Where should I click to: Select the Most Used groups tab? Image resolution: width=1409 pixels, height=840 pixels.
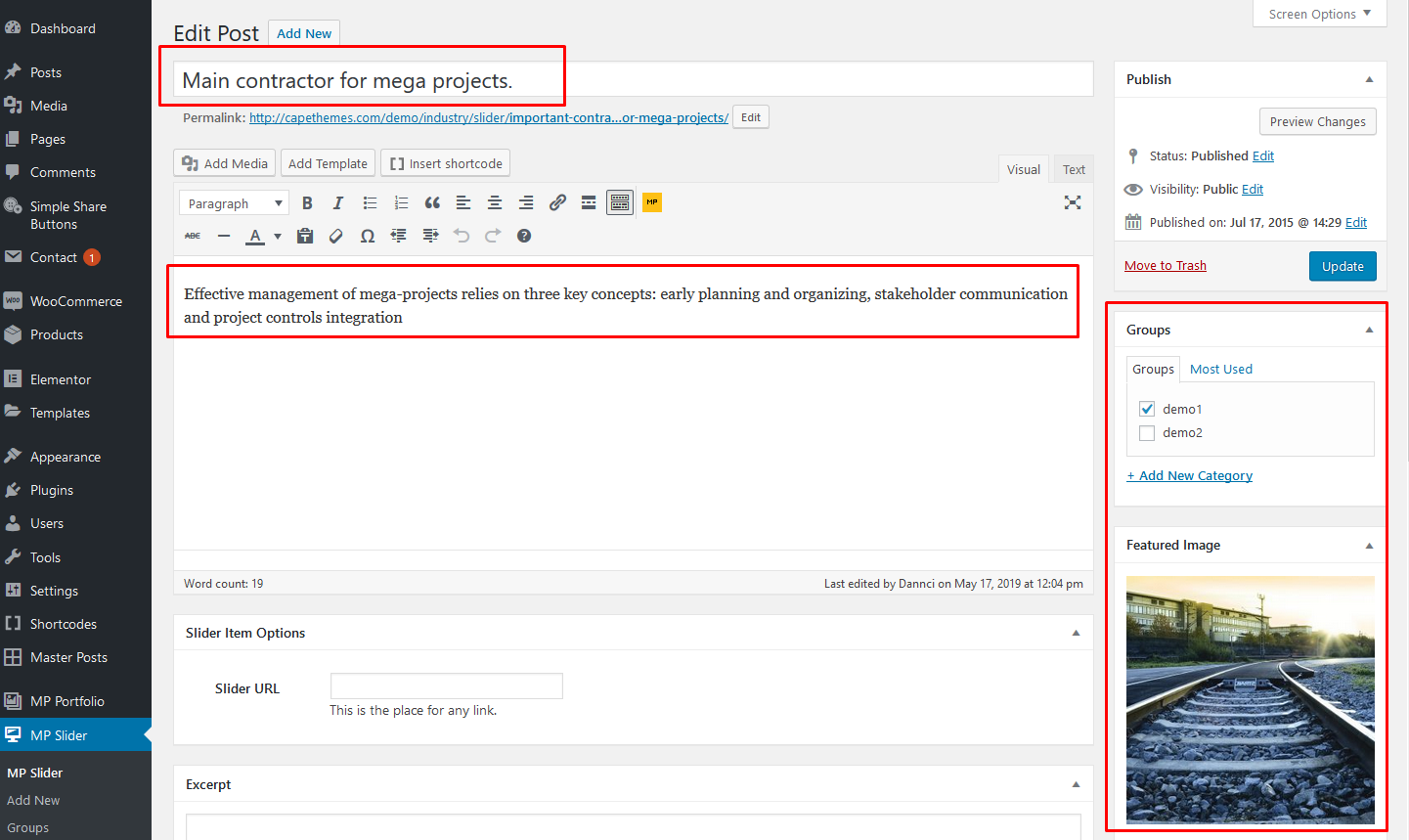pyautogui.click(x=1220, y=369)
